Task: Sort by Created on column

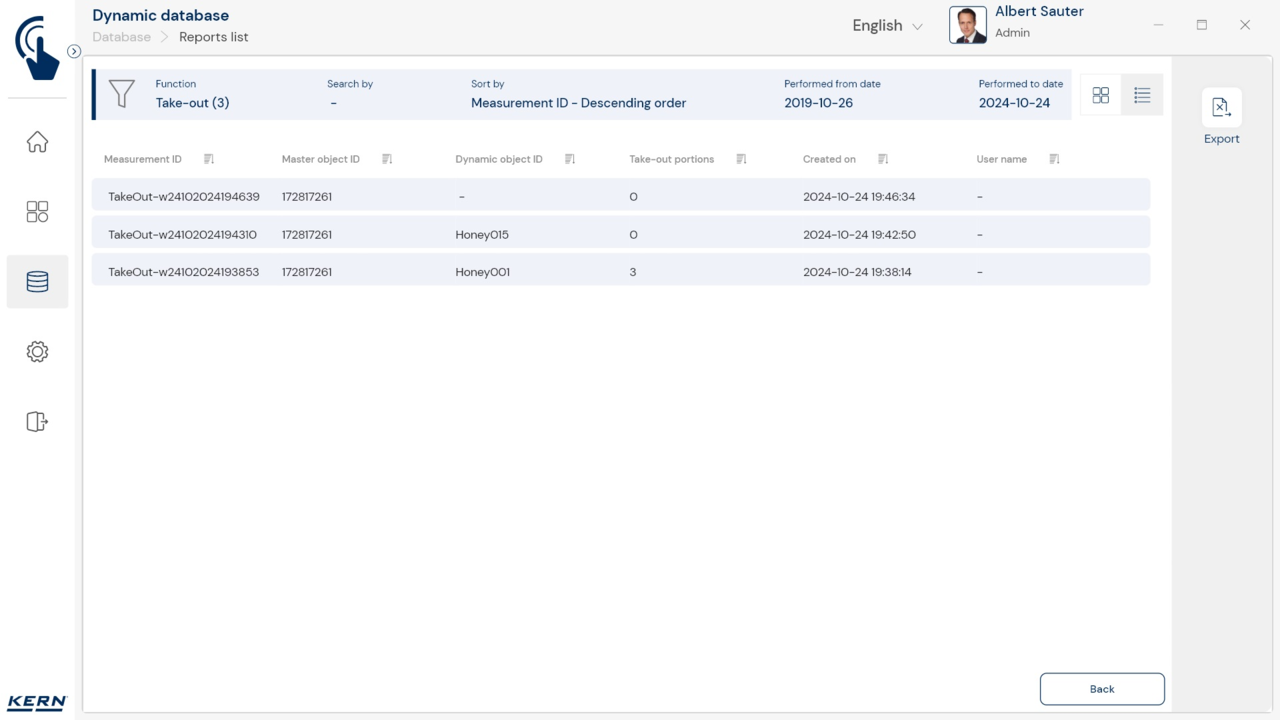Action: point(883,159)
